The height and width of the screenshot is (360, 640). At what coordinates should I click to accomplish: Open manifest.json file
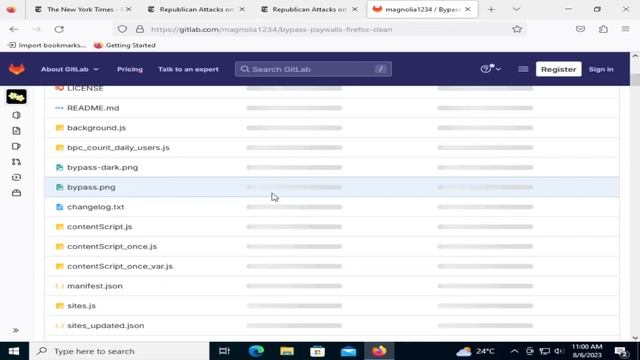pos(95,286)
